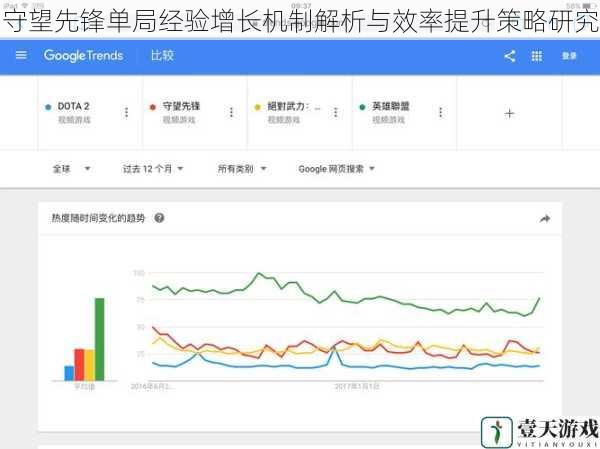
Task: Share this trends comparison via the header share icon
Action: tap(509, 56)
